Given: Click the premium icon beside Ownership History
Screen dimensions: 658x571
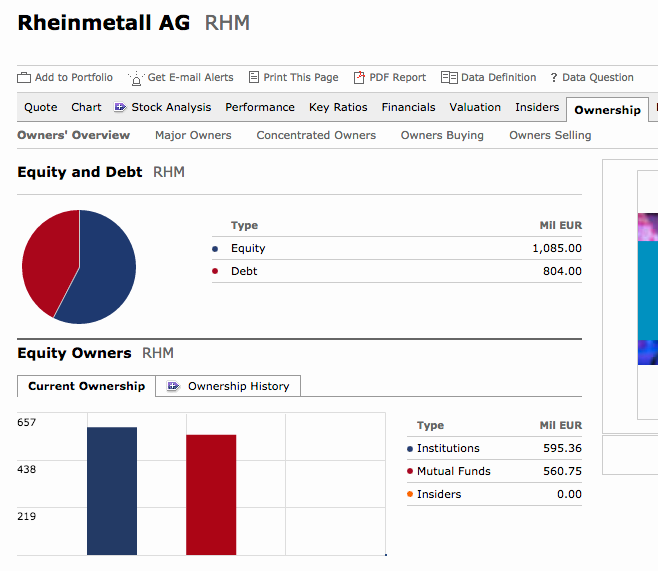Looking at the screenshot, I should (x=173, y=386).
